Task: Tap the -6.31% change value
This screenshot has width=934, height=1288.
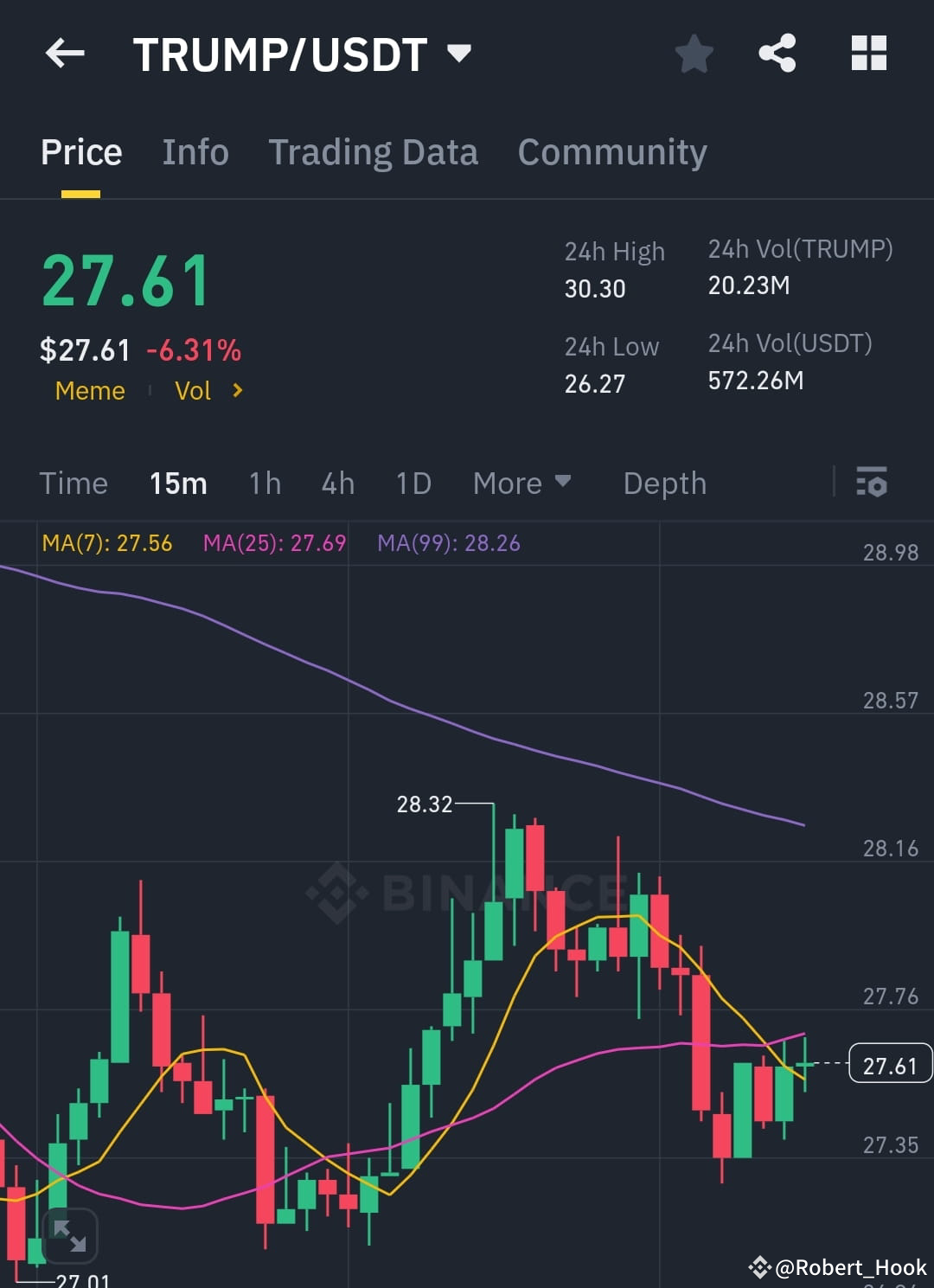Action: pos(194,350)
